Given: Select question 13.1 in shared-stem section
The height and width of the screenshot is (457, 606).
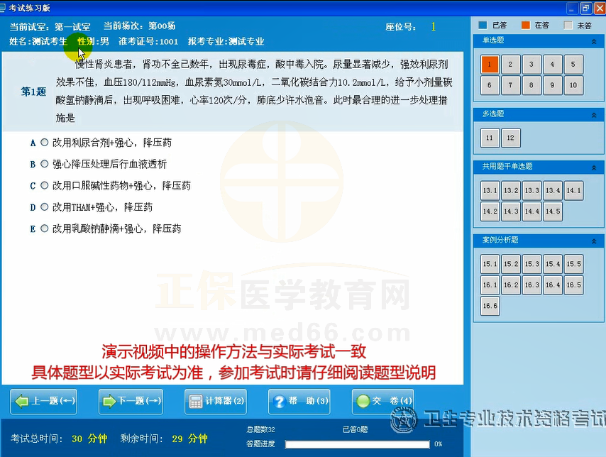Looking at the screenshot, I should click(489, 189).
